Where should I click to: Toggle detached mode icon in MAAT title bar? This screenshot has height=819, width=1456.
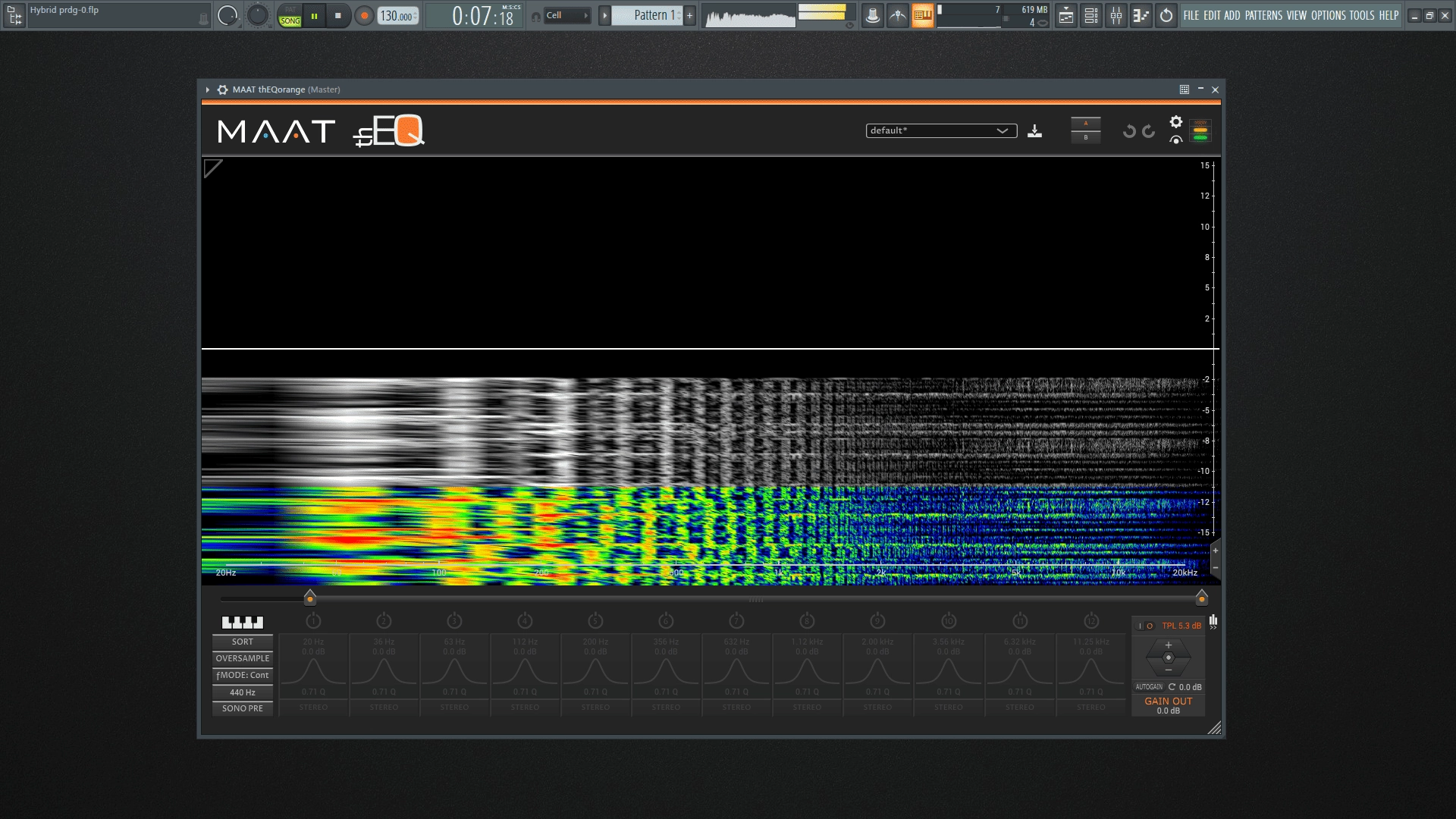coord(1184,89)
